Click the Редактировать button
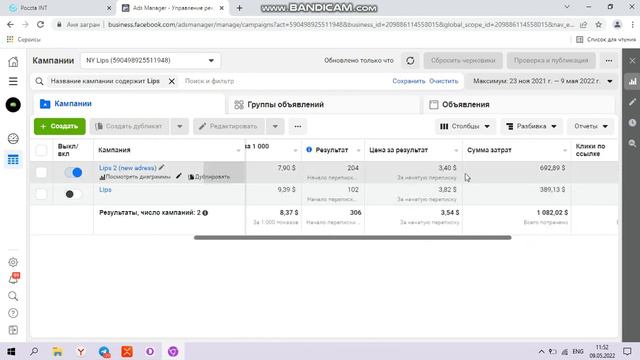This screenshot has height=360, width=640. click(229, 127)
